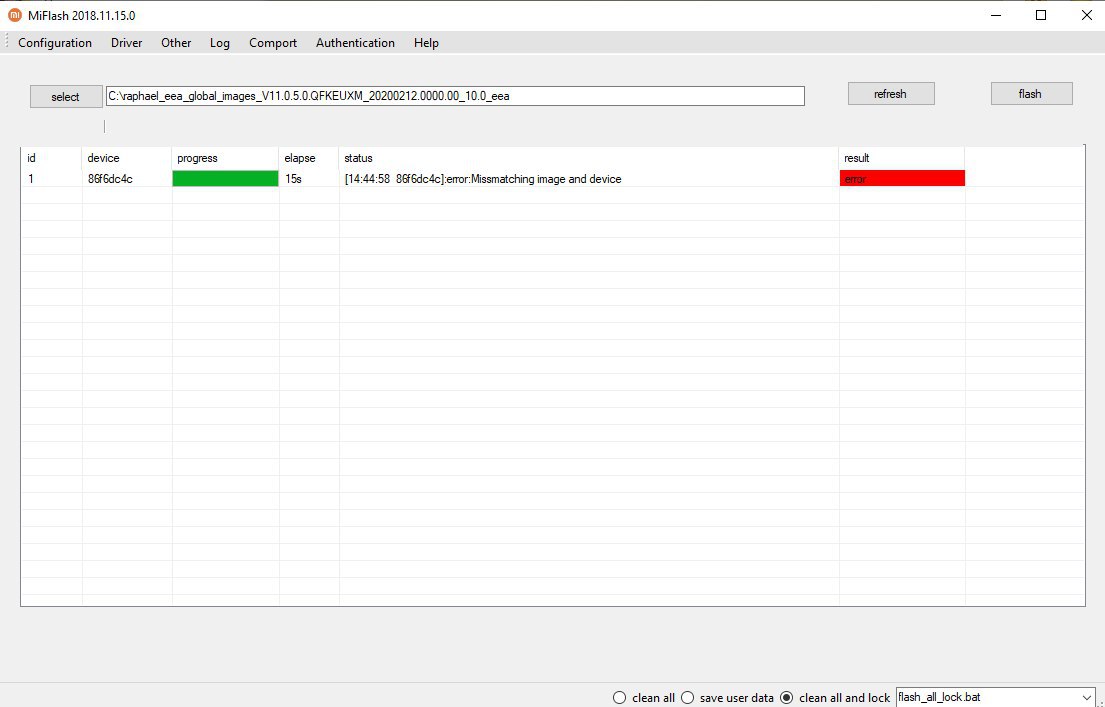This screenshot has height=707, width=1105.
Task: Open the Configuration menu
Action: coord(55,43)
